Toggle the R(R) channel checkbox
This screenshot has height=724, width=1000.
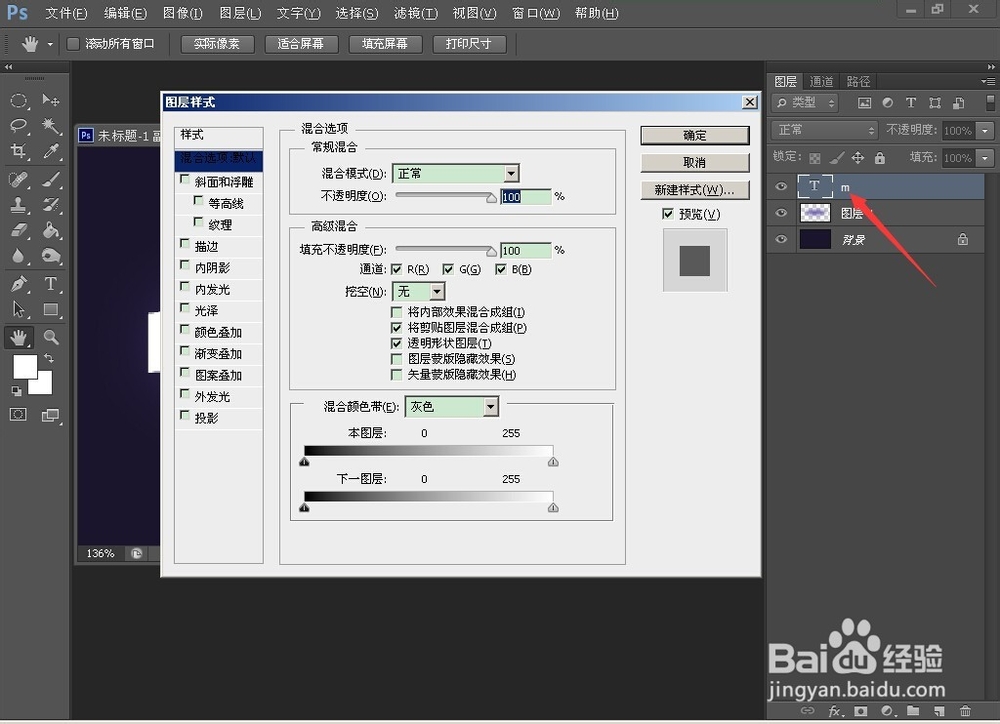click(396, 269)
